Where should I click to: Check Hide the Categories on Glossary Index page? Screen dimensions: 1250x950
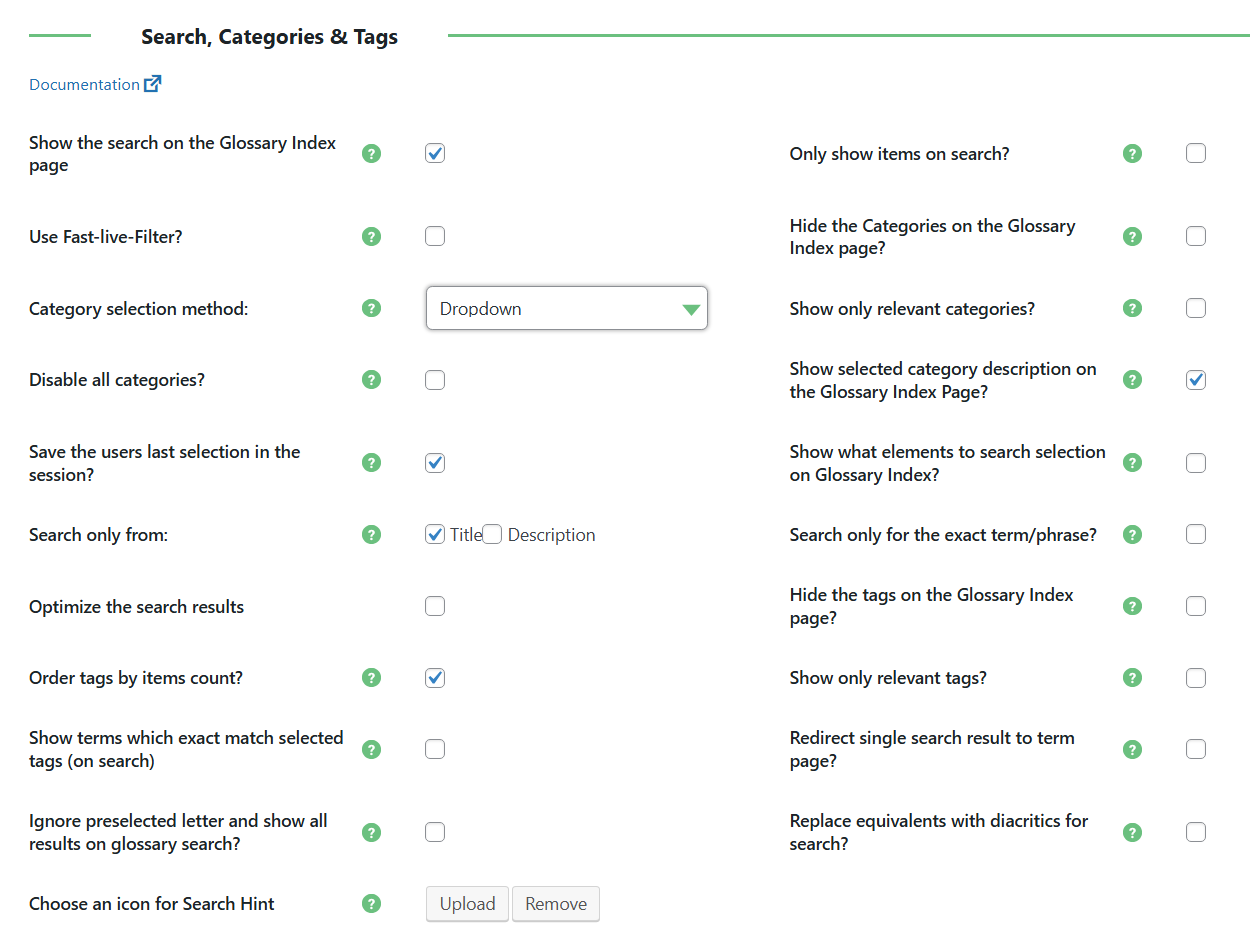[1196, 236]
